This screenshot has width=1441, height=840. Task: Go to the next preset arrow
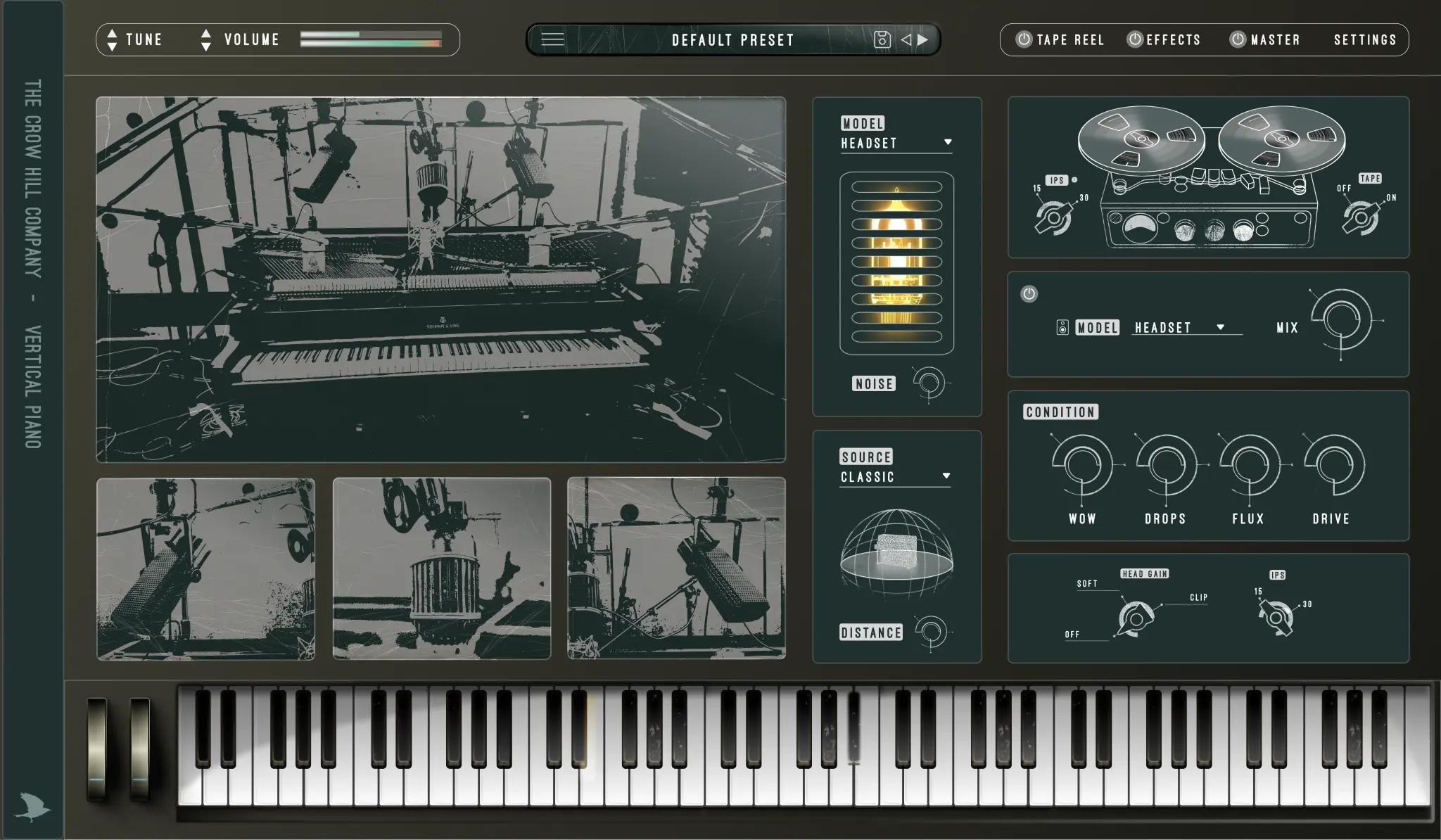[924, 39]
